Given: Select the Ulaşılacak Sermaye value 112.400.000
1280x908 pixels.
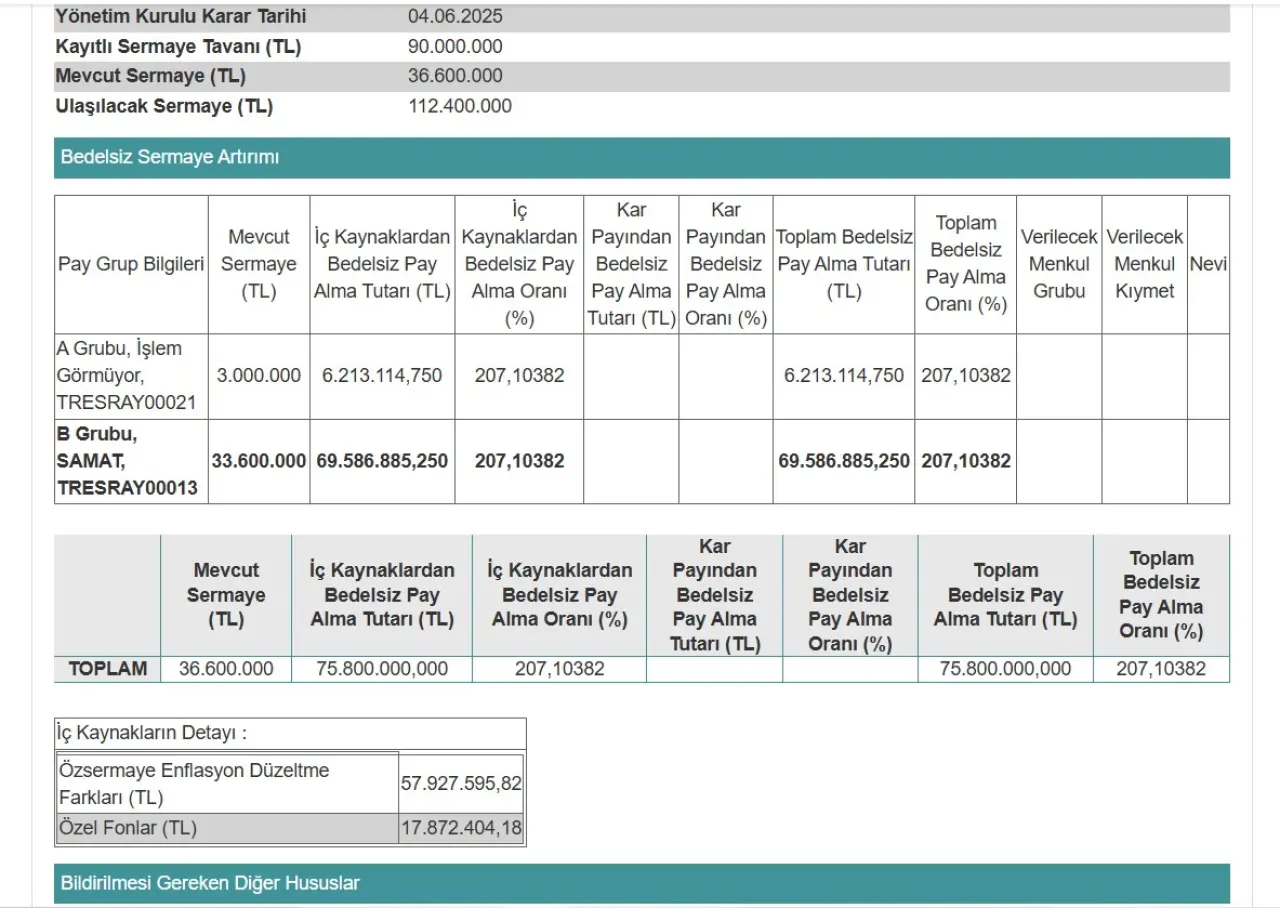Looking at the screenshot, I should click(460, 106).
